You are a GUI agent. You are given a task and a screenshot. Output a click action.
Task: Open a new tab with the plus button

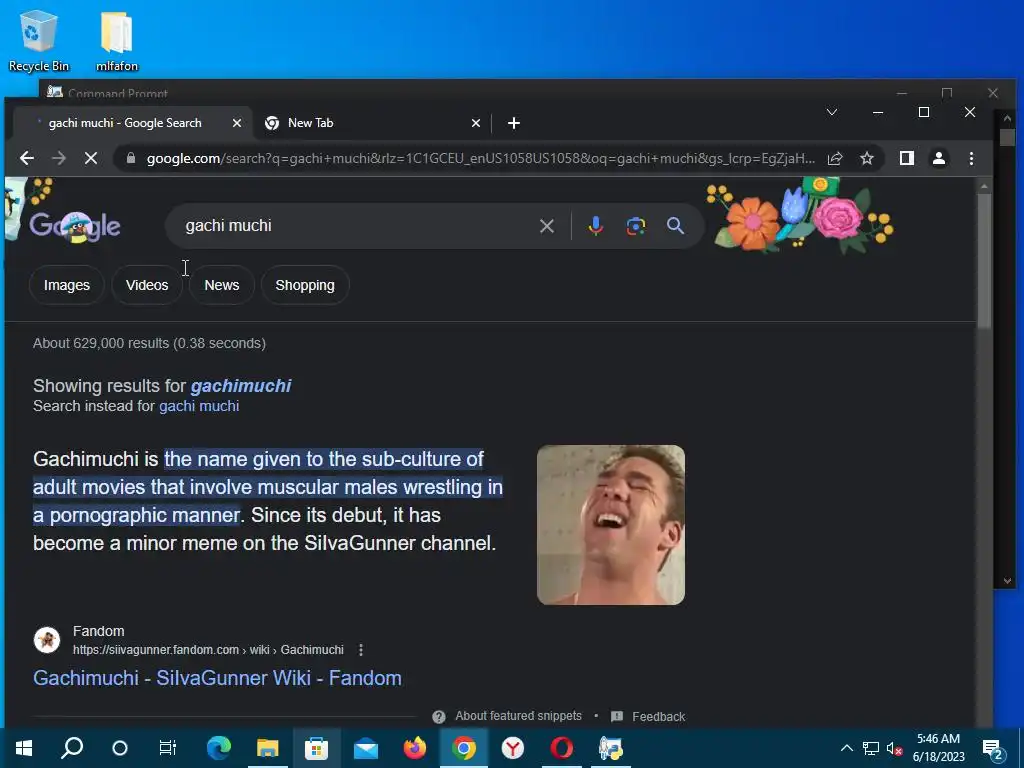[514, 123]
